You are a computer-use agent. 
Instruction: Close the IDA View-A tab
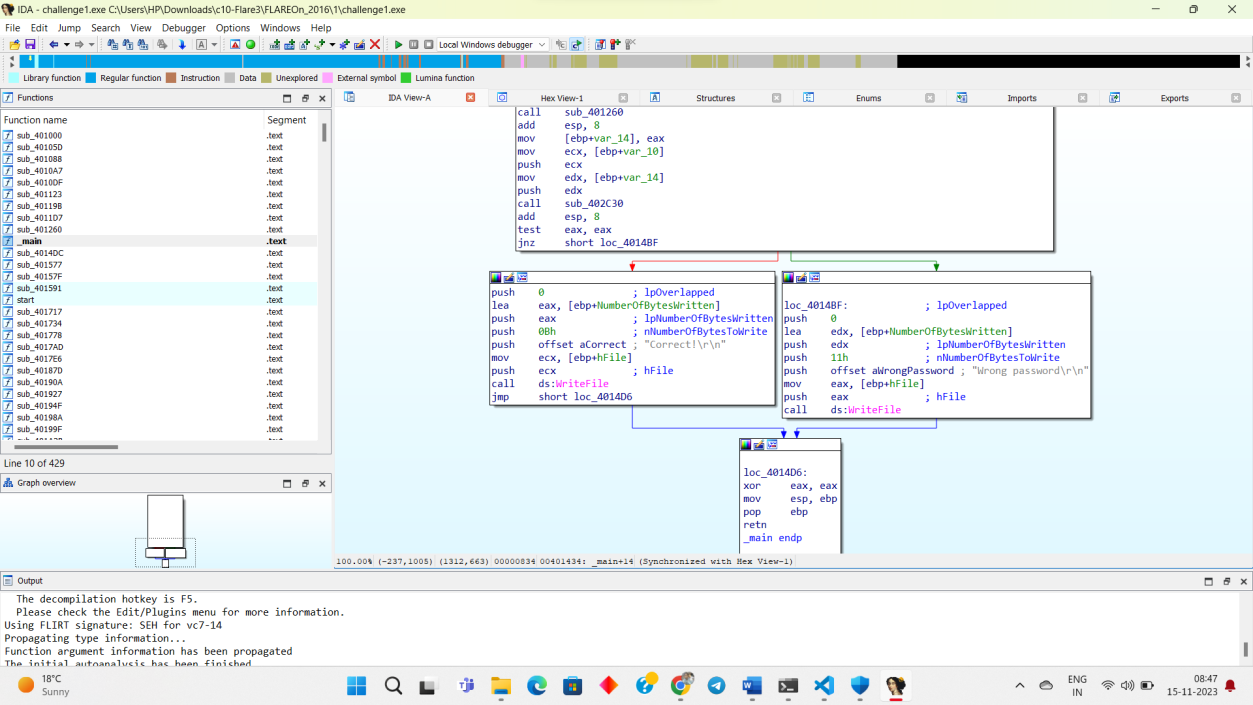point(471,98)
